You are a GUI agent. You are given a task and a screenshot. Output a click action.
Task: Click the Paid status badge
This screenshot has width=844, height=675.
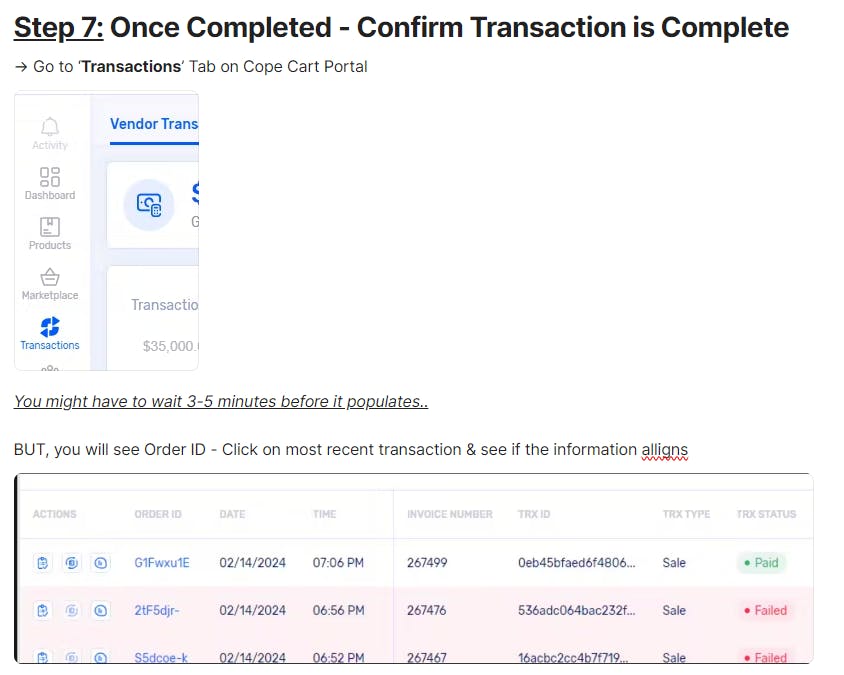tap(761, 563)
